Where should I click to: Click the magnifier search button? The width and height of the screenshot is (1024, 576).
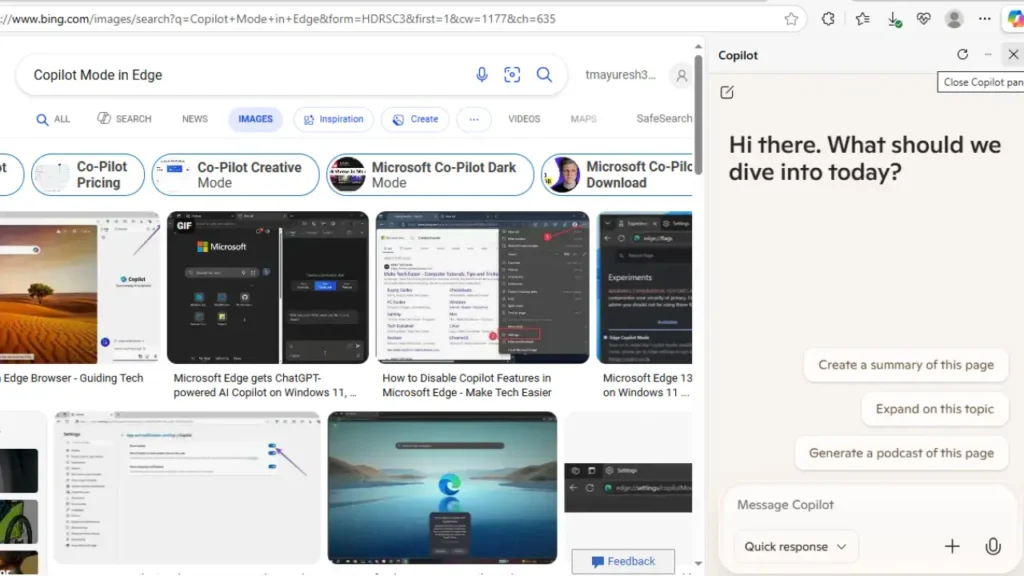click(x=544, y=75)
